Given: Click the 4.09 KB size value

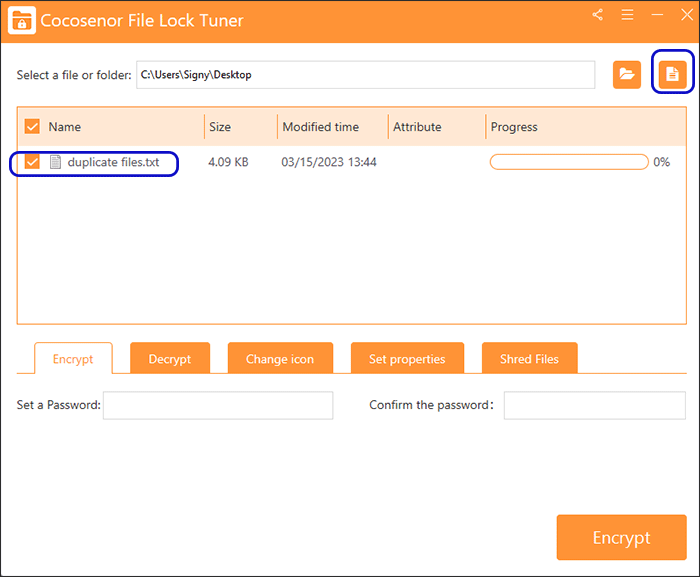Looking at the screenshot, I should pyautogui.click(x=228, y=162).
